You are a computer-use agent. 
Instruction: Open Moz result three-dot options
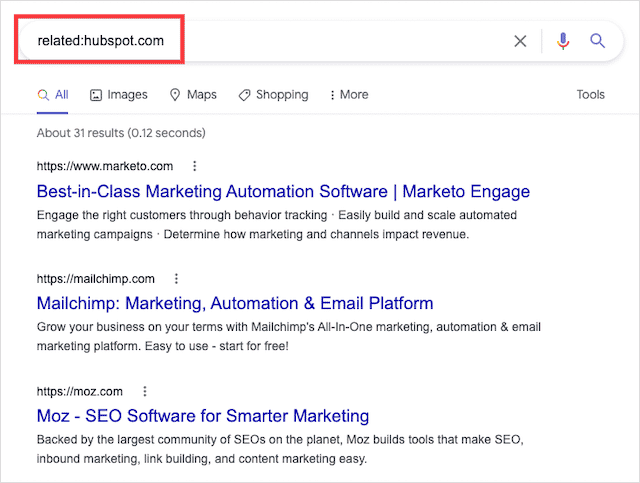(x=144, y=391)
